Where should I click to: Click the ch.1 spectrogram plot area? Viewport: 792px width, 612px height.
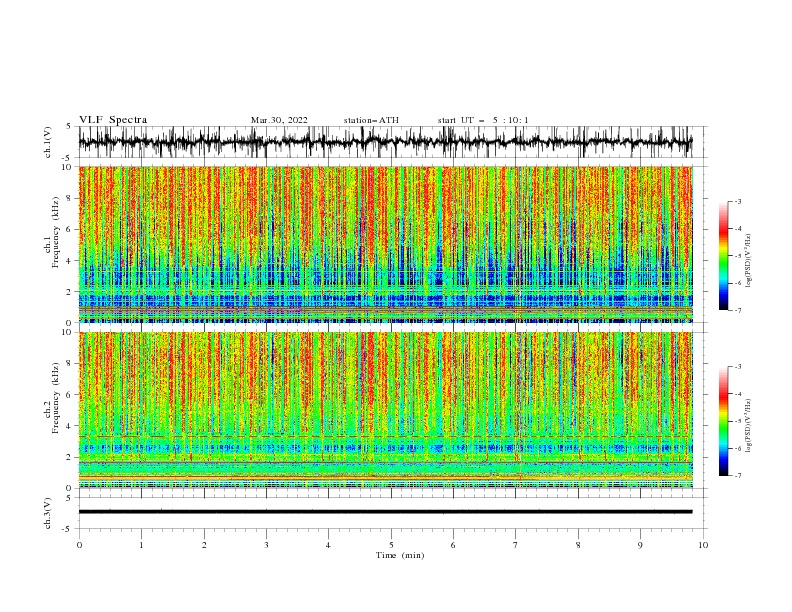click(386, 244)
